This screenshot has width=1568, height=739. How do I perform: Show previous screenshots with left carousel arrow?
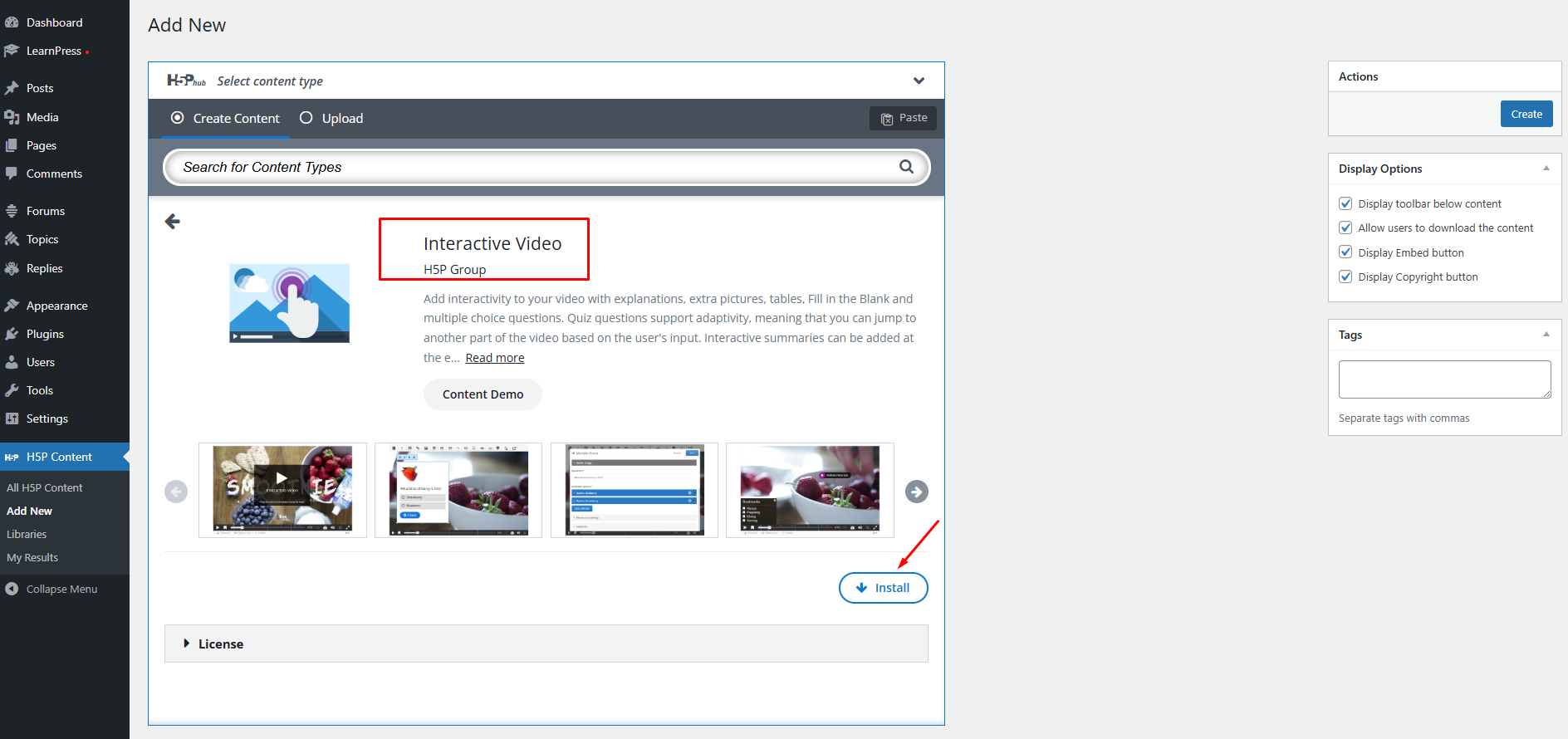point(176,492)
